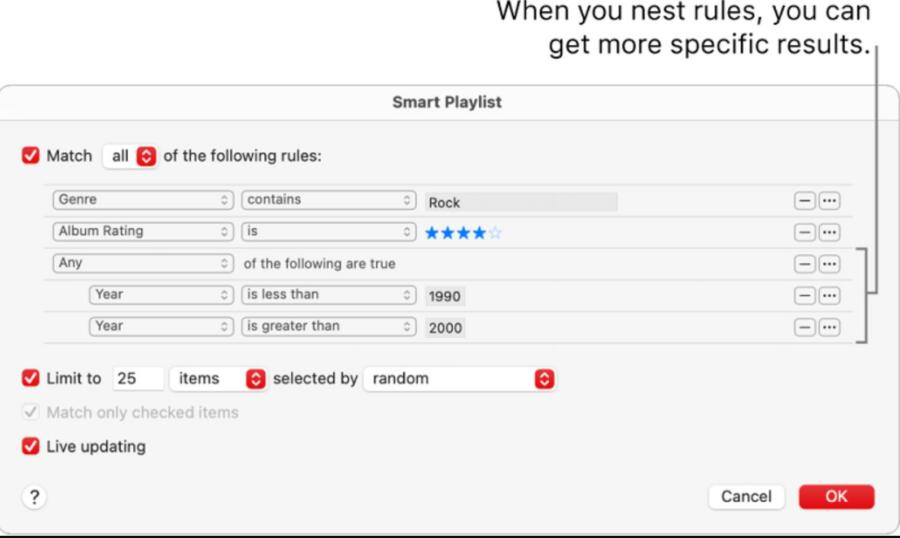900x538 pixels.
Task: Confirm the playlist with the OK button
Action: [x=836, y=497]
